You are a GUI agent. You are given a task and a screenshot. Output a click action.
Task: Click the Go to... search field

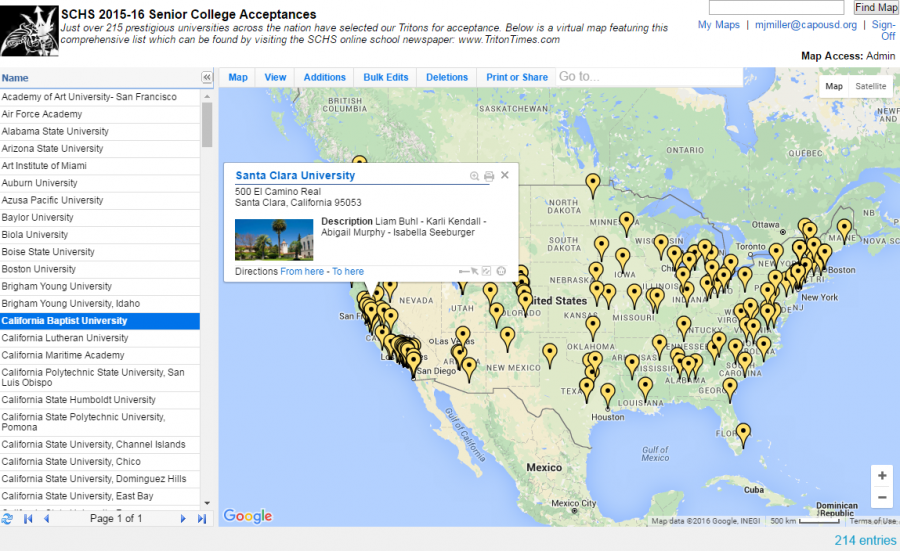pyautogui.click(x=649, y=77)
